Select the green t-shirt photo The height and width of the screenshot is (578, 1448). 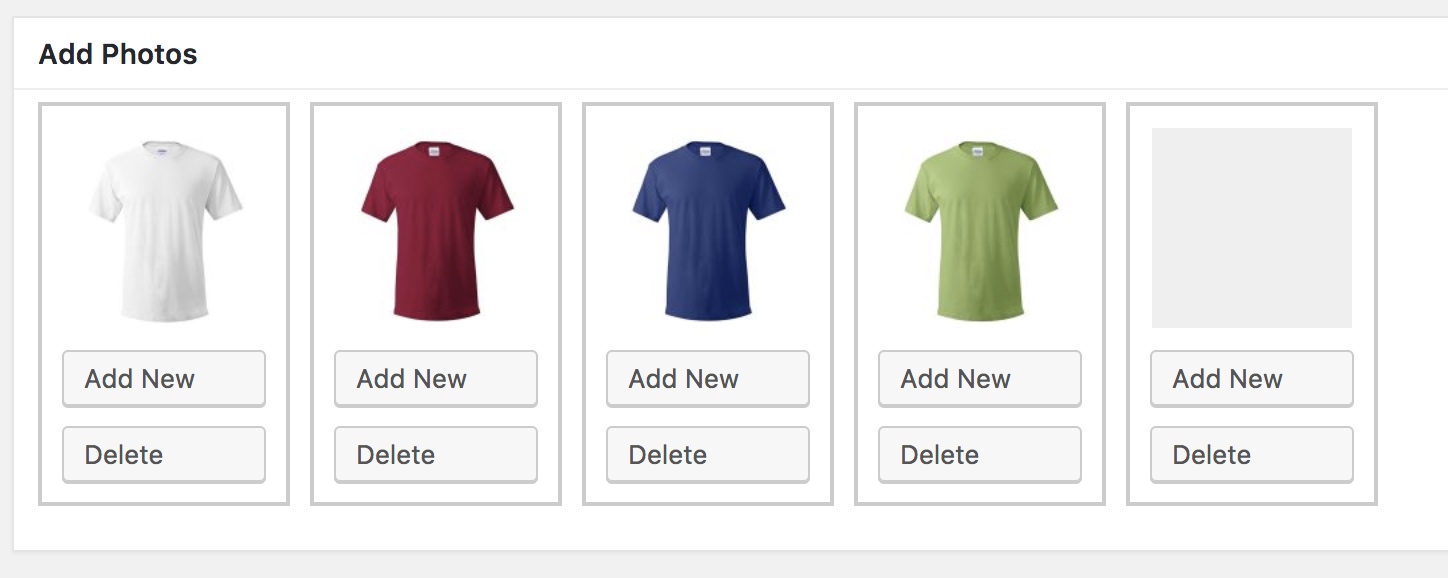coord(980,231)
